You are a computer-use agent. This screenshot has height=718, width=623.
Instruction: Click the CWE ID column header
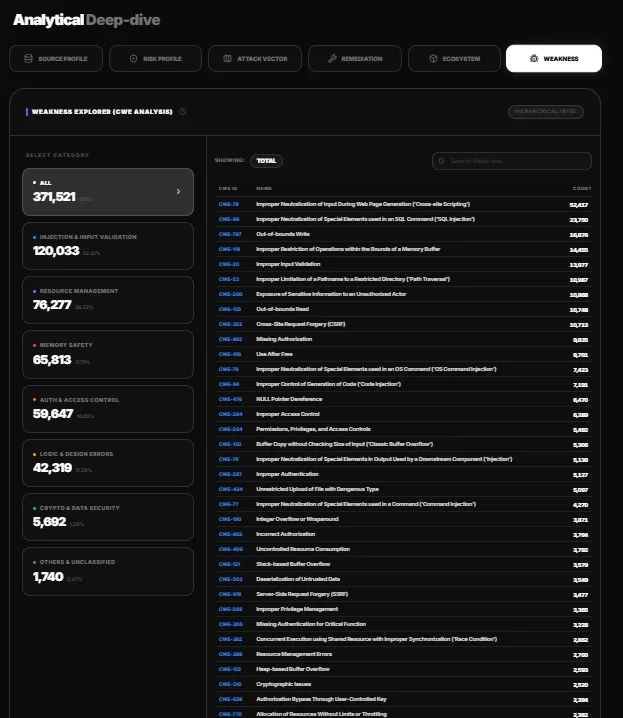pos(228,189)
